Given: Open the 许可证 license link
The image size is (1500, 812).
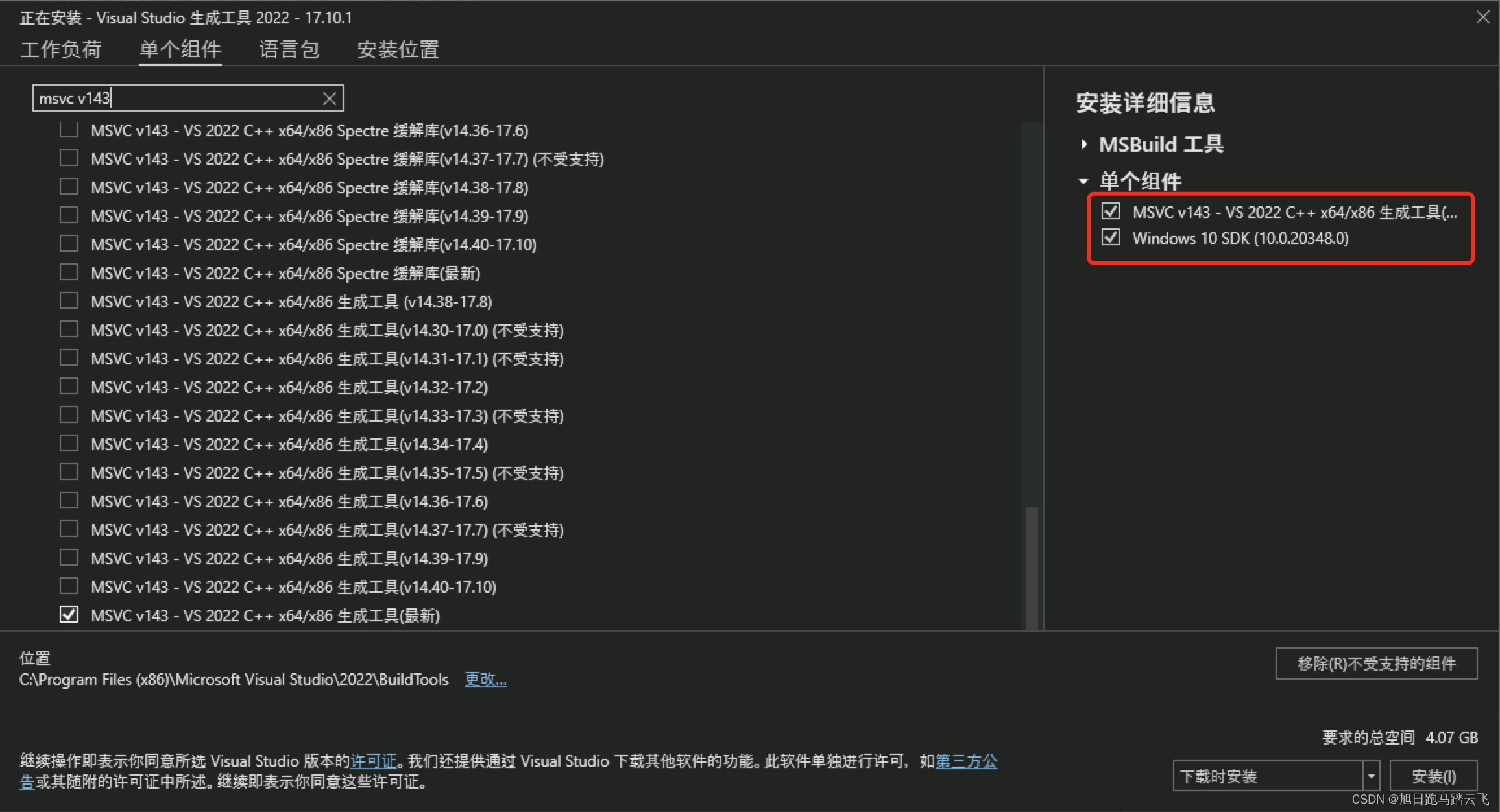Looking at the screenshot, I should [373, 761].
